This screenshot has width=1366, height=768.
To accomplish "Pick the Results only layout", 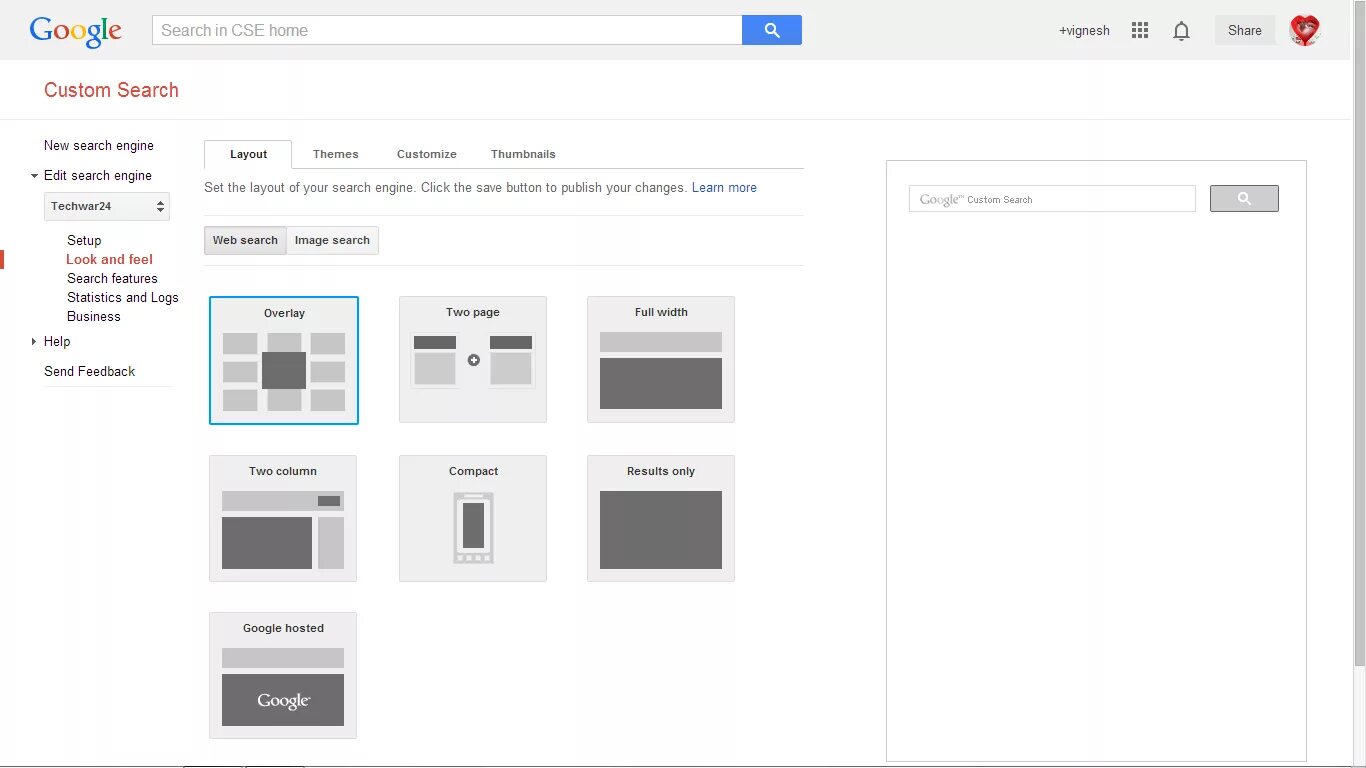I will (661, 518).
